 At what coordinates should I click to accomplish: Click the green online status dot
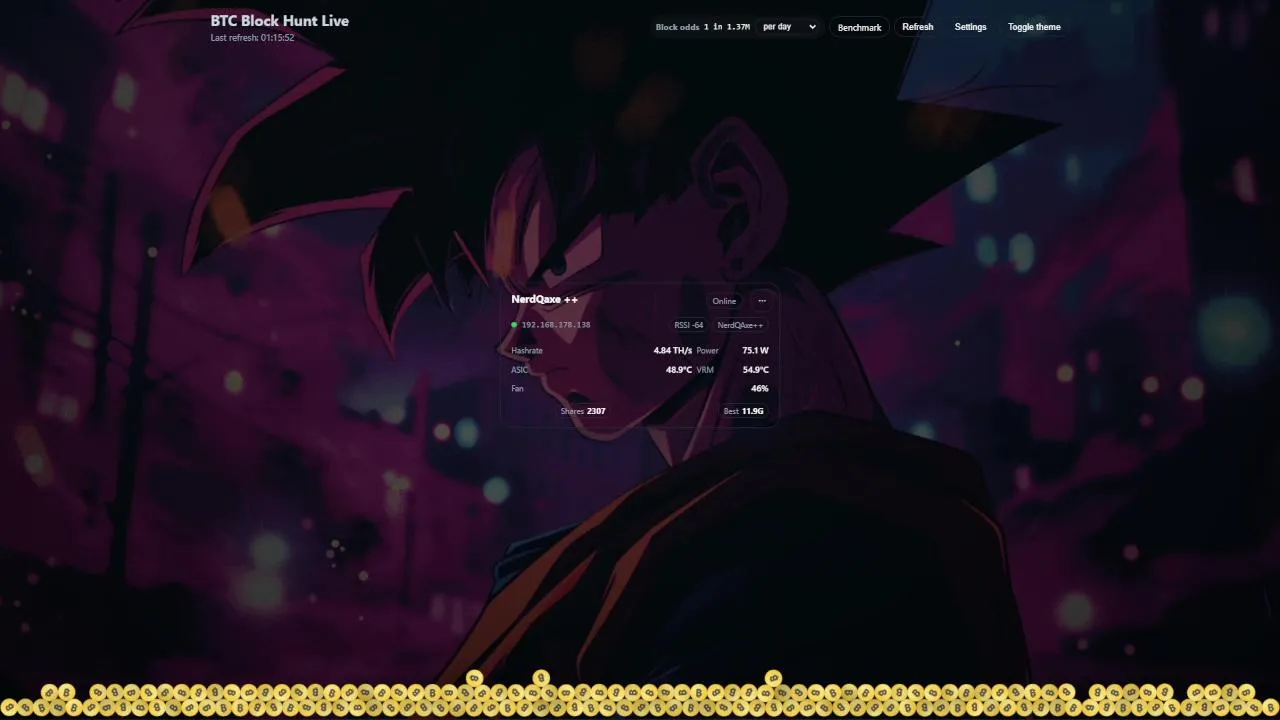[x=514, y=325]
